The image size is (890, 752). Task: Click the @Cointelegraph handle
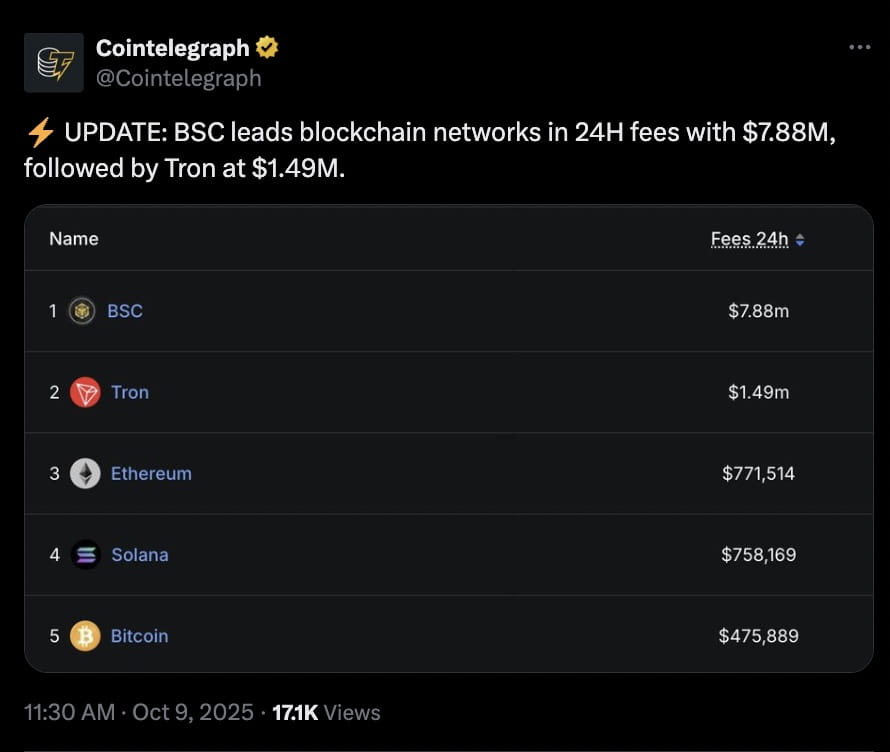click(178, 78)
